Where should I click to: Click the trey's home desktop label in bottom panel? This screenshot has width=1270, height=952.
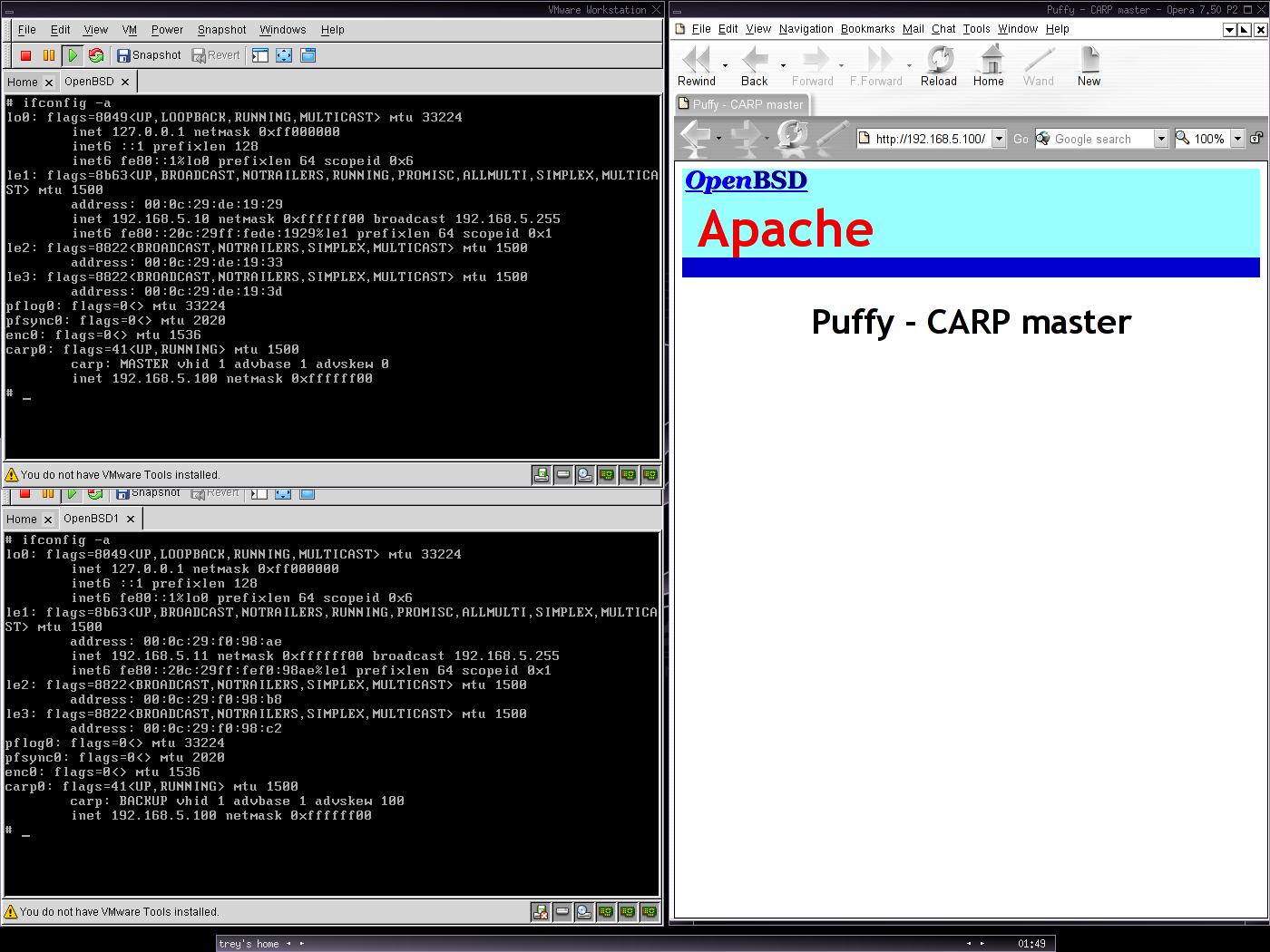point(249,944)
